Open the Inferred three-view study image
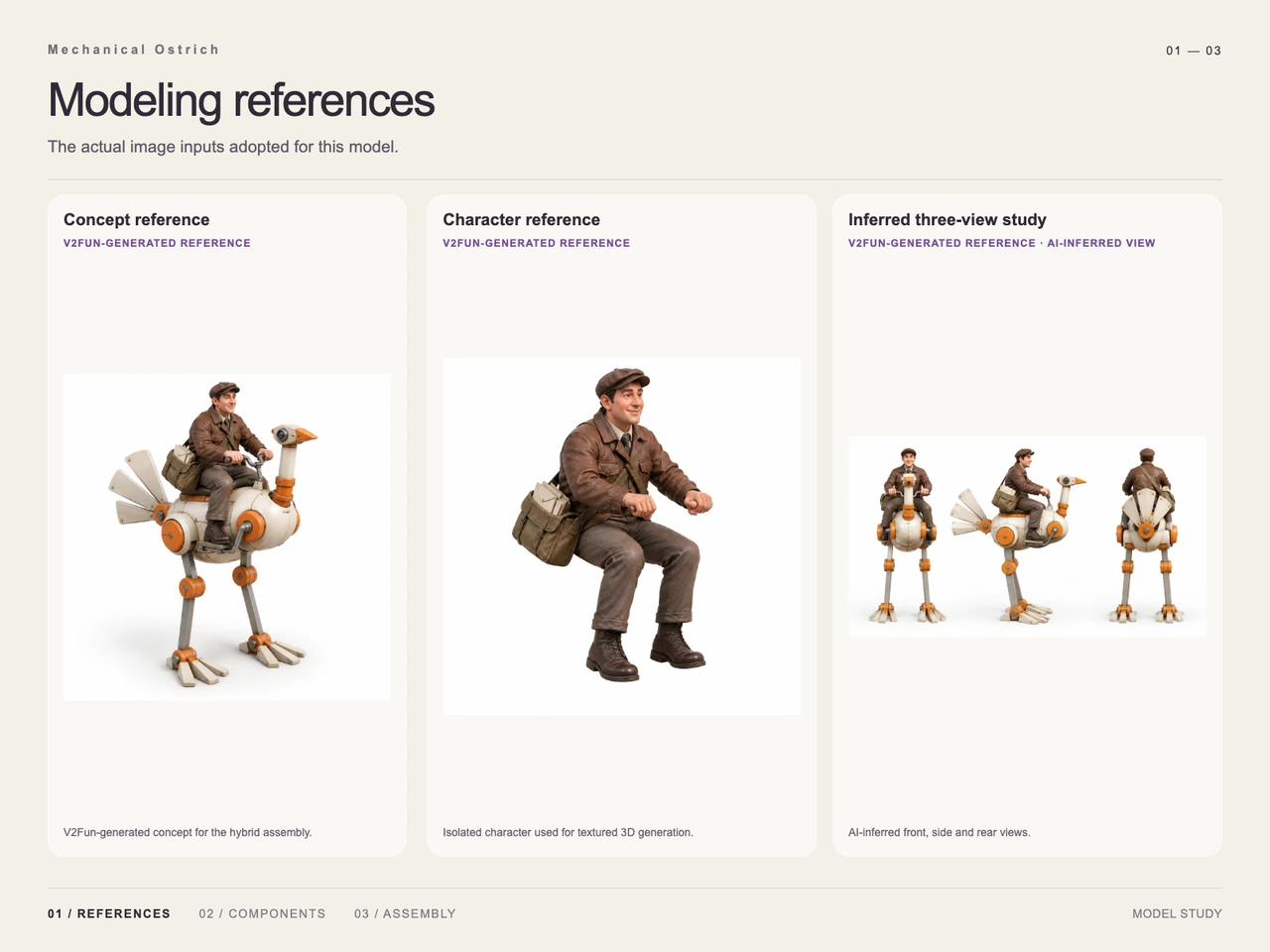1270x952 pixels. 1027,536
